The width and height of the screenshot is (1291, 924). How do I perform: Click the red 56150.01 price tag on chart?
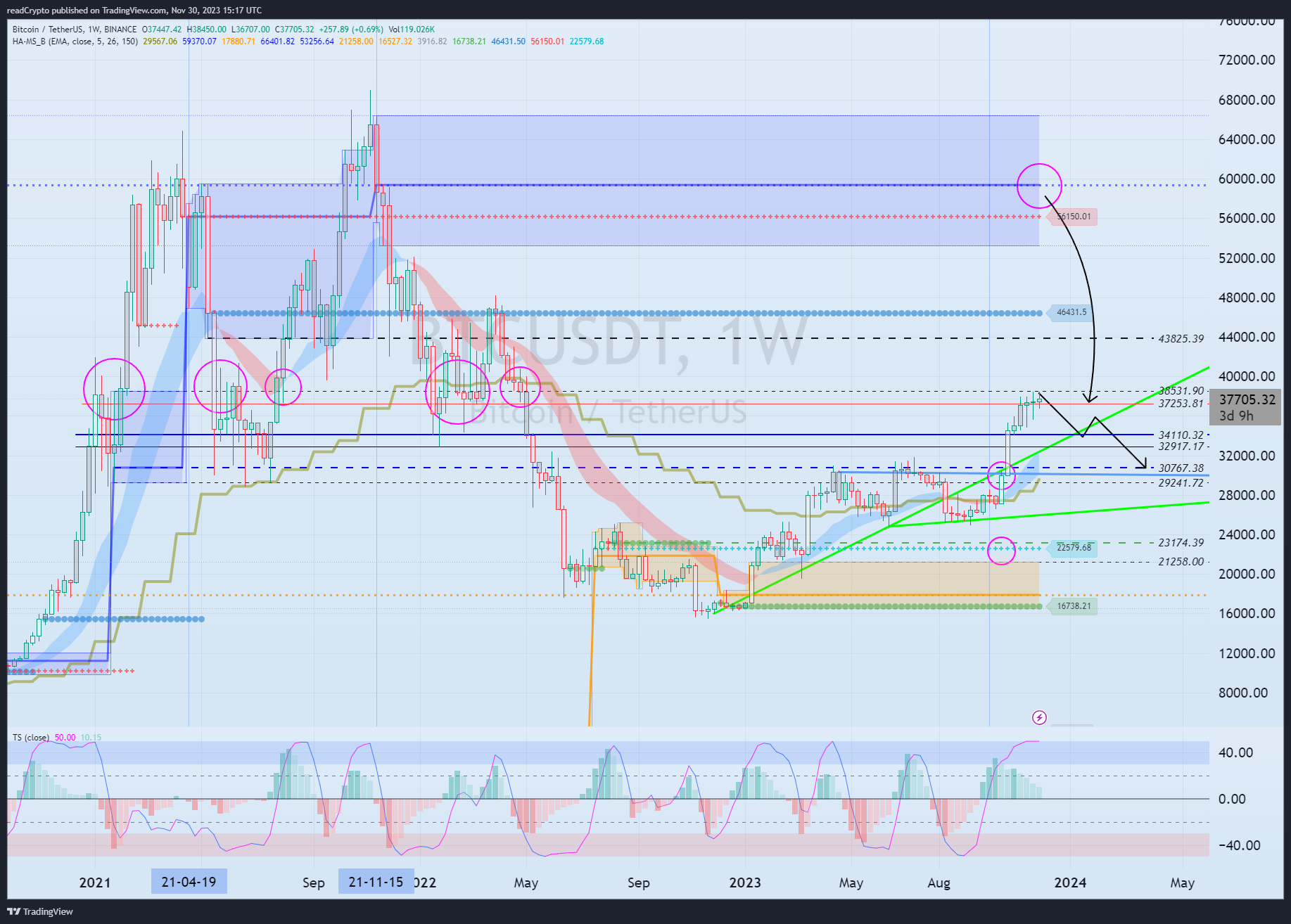1074,217
